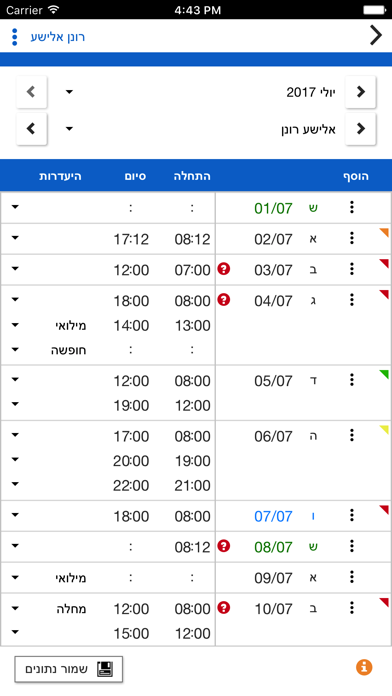Select the הוסף column header

[356, 176]
